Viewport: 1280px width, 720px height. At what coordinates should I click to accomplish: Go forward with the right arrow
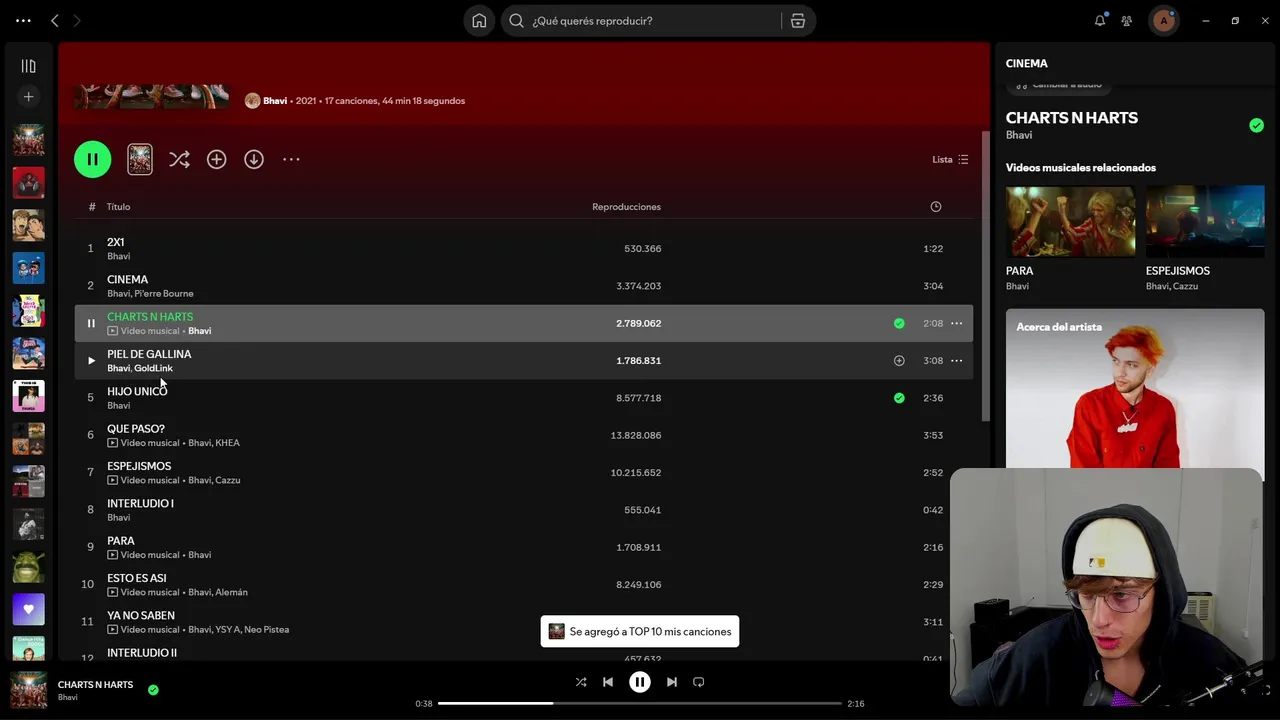(77, 20)
